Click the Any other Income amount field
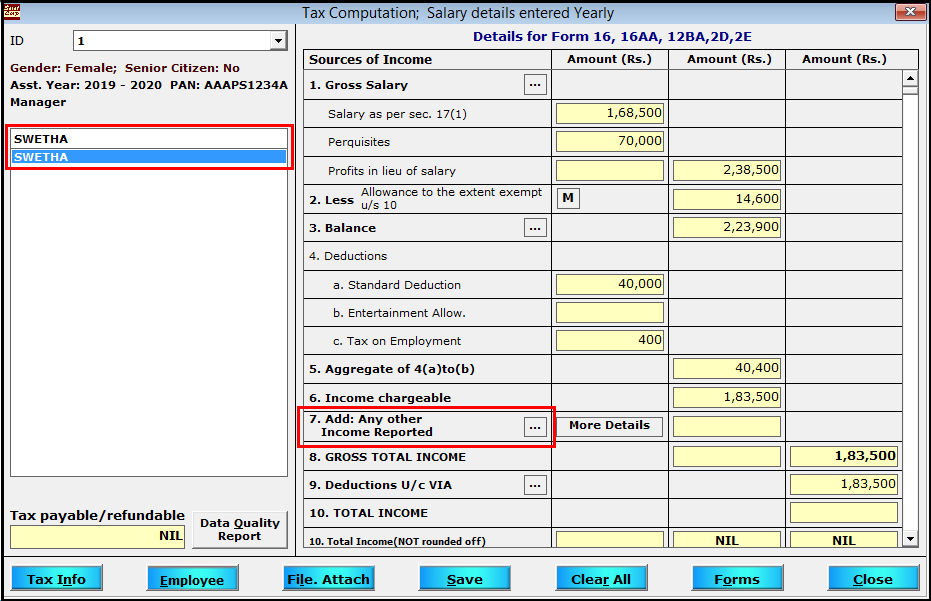 (727, 426)
